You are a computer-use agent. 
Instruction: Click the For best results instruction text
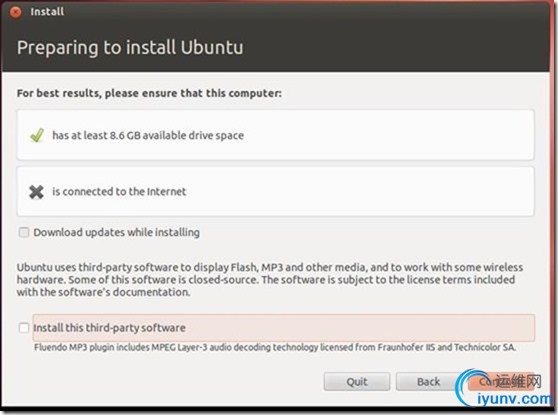(149, 93)
